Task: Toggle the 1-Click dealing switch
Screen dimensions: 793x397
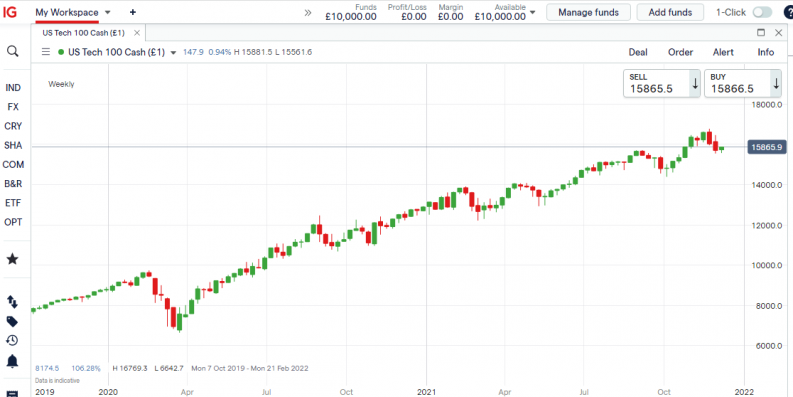Action: tap(762, 13)
